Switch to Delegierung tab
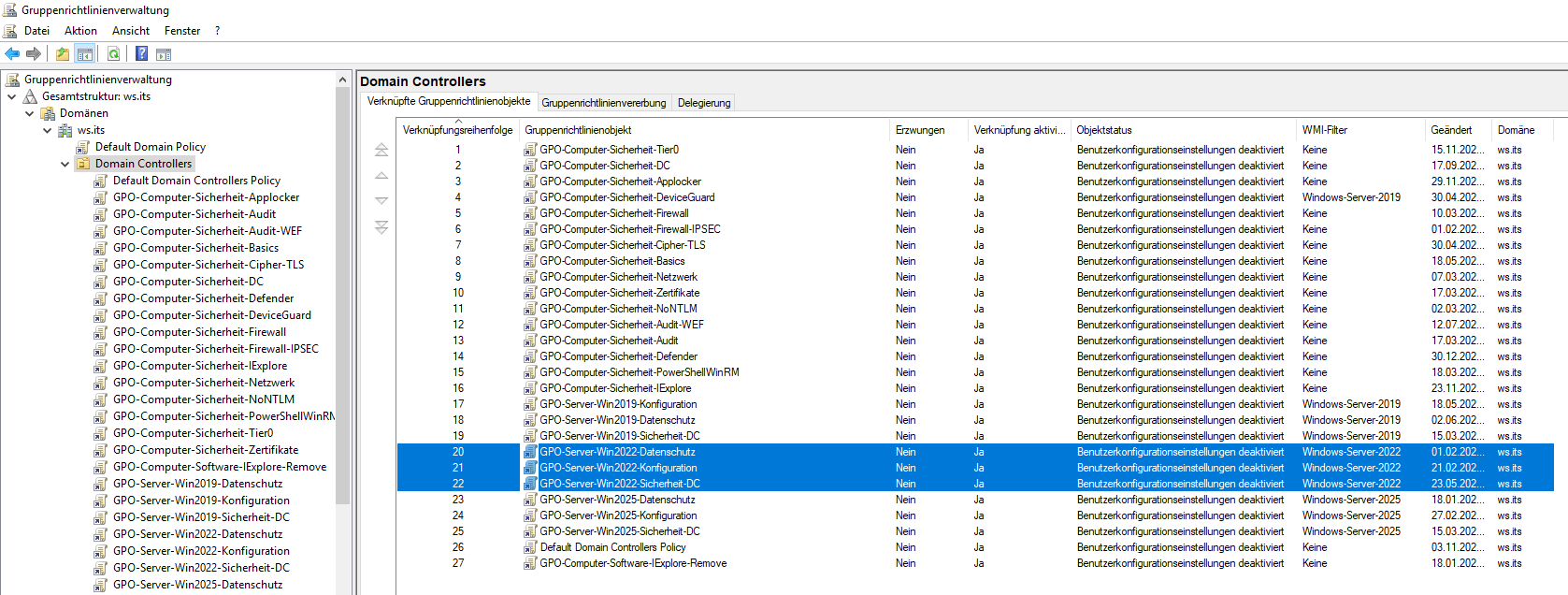The image size is (1568, 595). [704, 103]
